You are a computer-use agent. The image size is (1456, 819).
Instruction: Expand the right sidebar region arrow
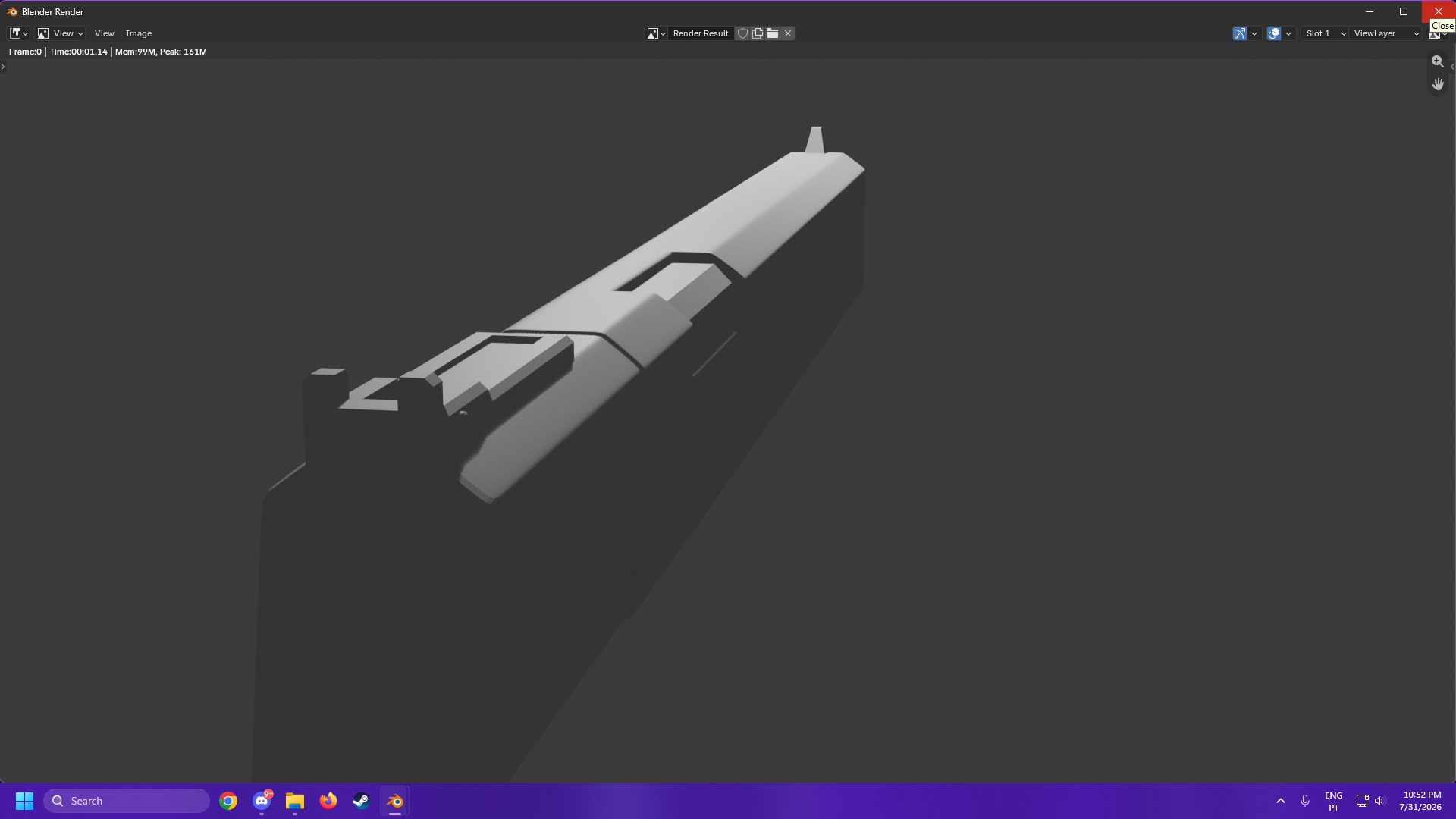click(x=1452, y=67)
